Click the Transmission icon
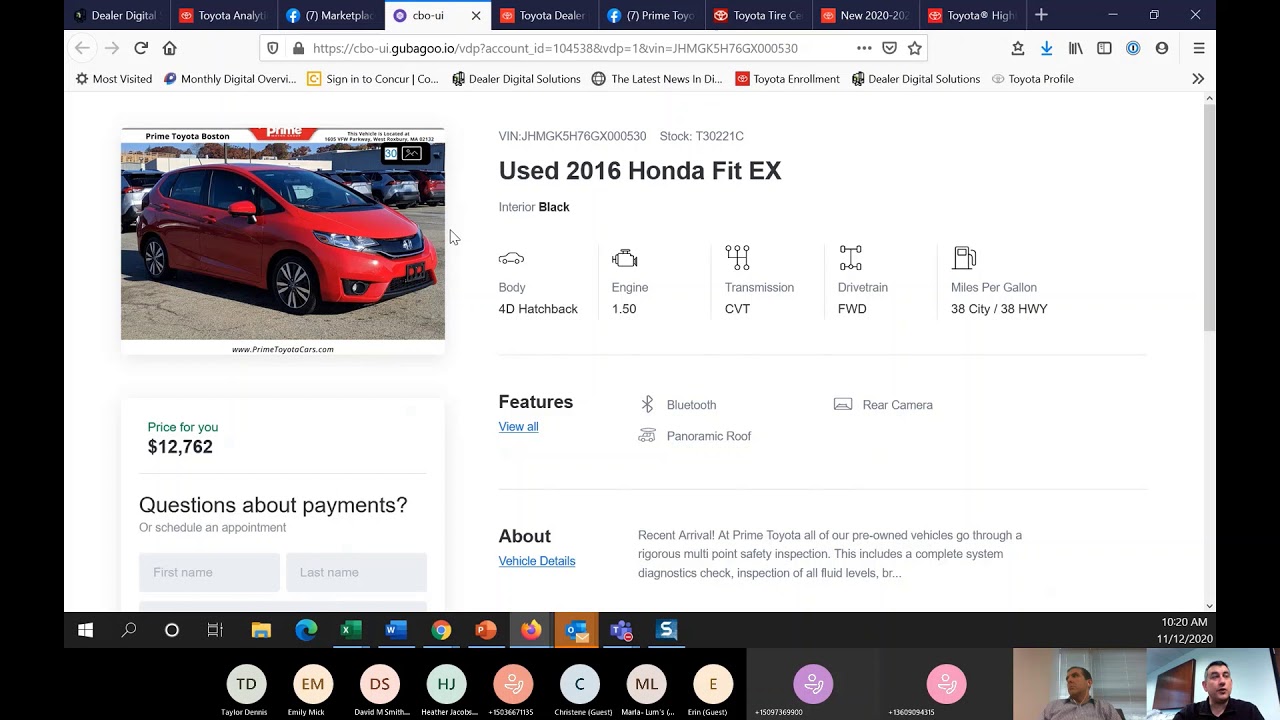This screenshot has height=720, width=1280. point(737,258)
